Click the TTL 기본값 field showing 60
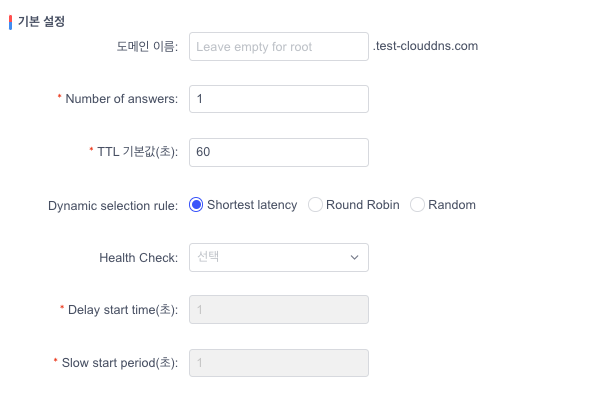Image resolution: width=600 pixels, height=395 pixels. pos(279,152)
